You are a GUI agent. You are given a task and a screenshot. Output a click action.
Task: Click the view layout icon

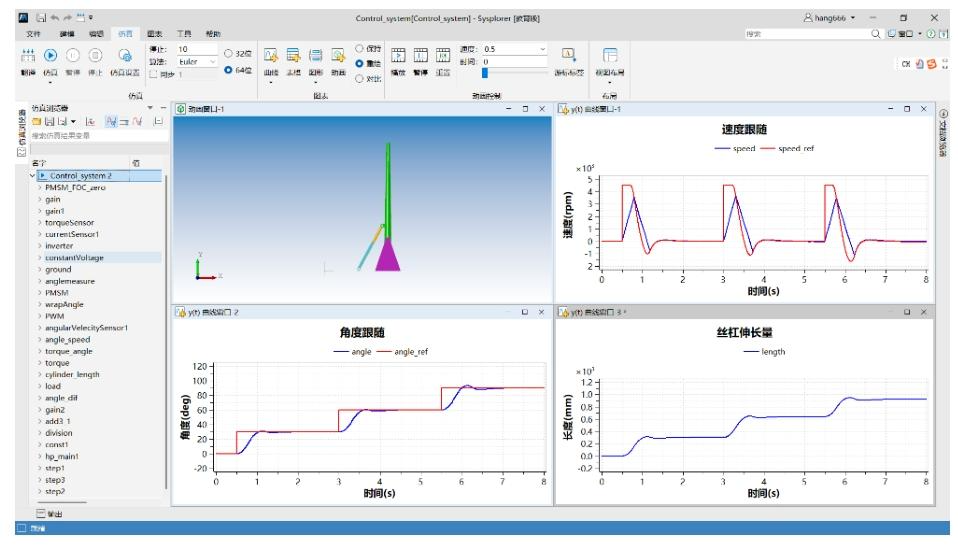click(x=610, y=55)
